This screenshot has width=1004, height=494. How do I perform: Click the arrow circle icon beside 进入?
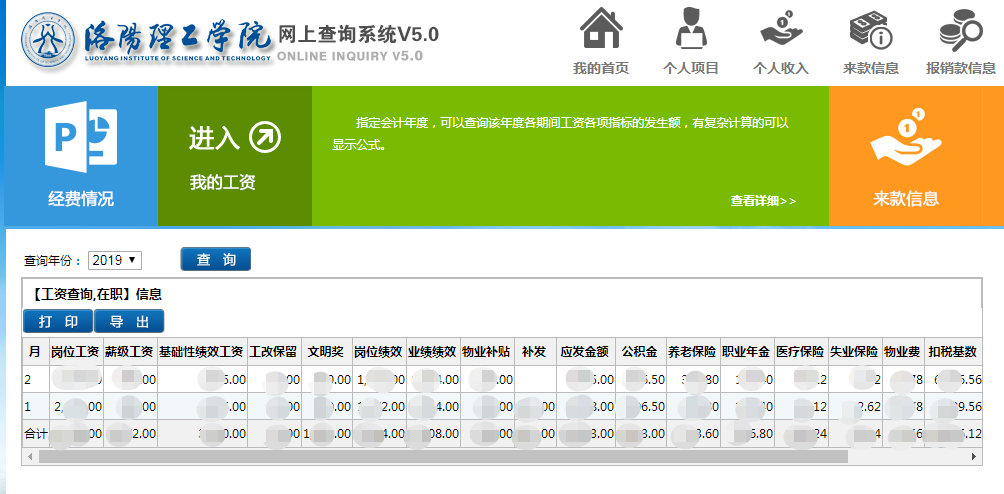[x=265, y=138]
